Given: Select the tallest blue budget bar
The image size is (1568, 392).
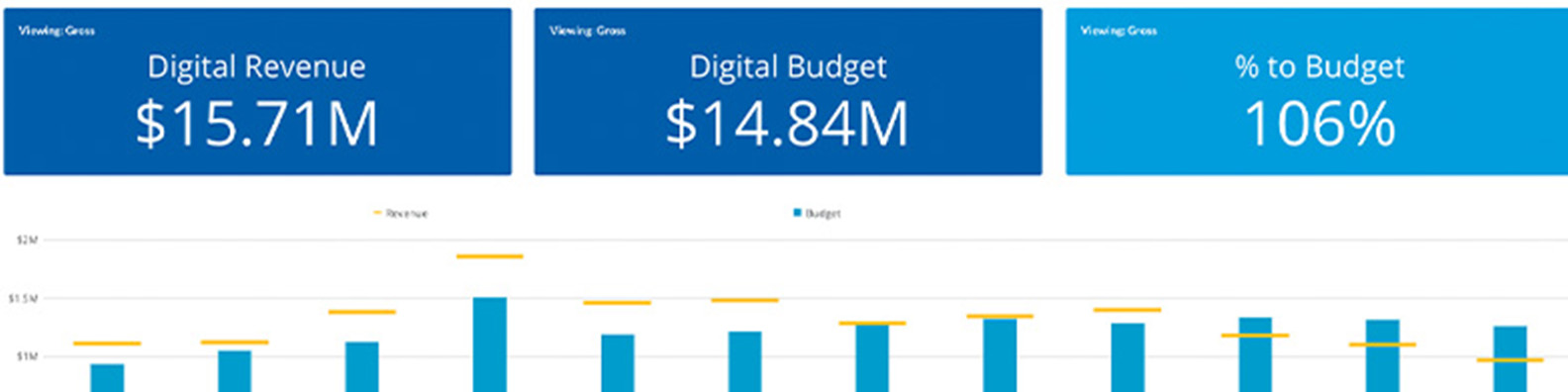Looking at the screenshot, I should pyautogui.click(x=489, y=344).
